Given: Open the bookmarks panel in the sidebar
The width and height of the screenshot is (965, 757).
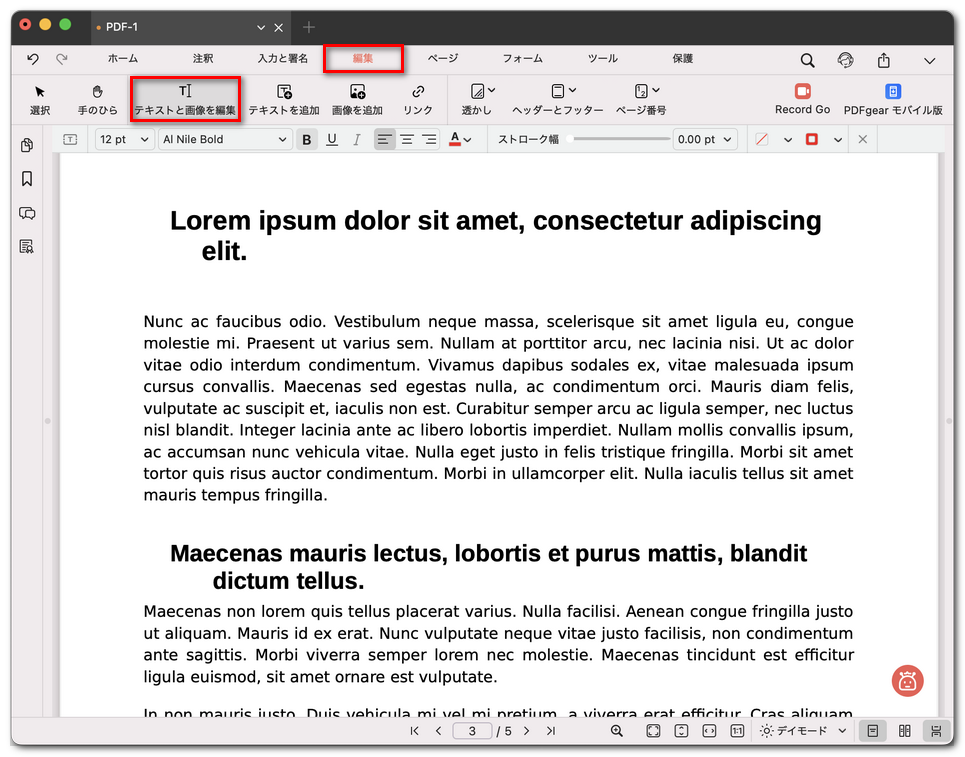Looking at the screenshot, I should point(27,179).
